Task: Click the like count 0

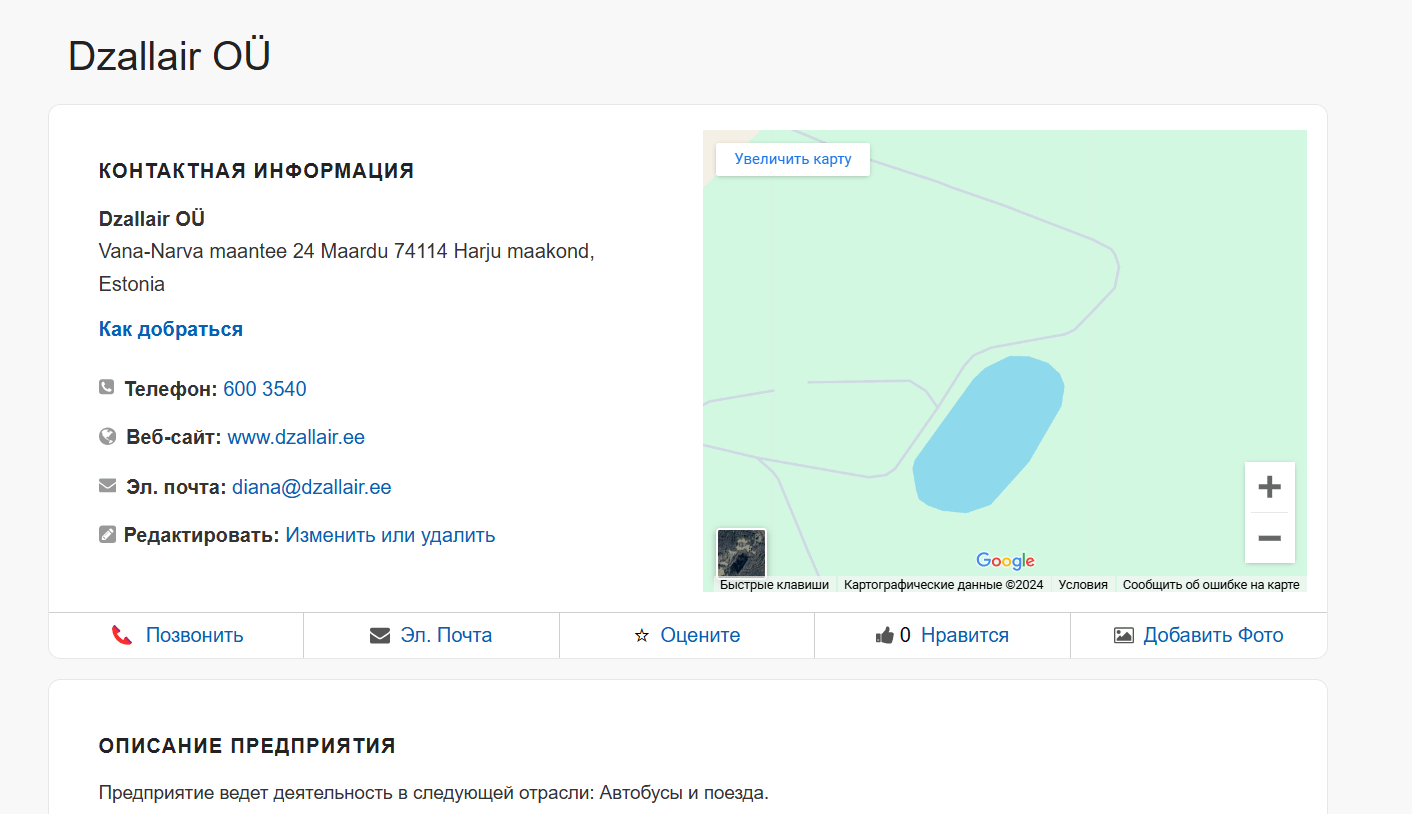Action: tap(905, 635)
